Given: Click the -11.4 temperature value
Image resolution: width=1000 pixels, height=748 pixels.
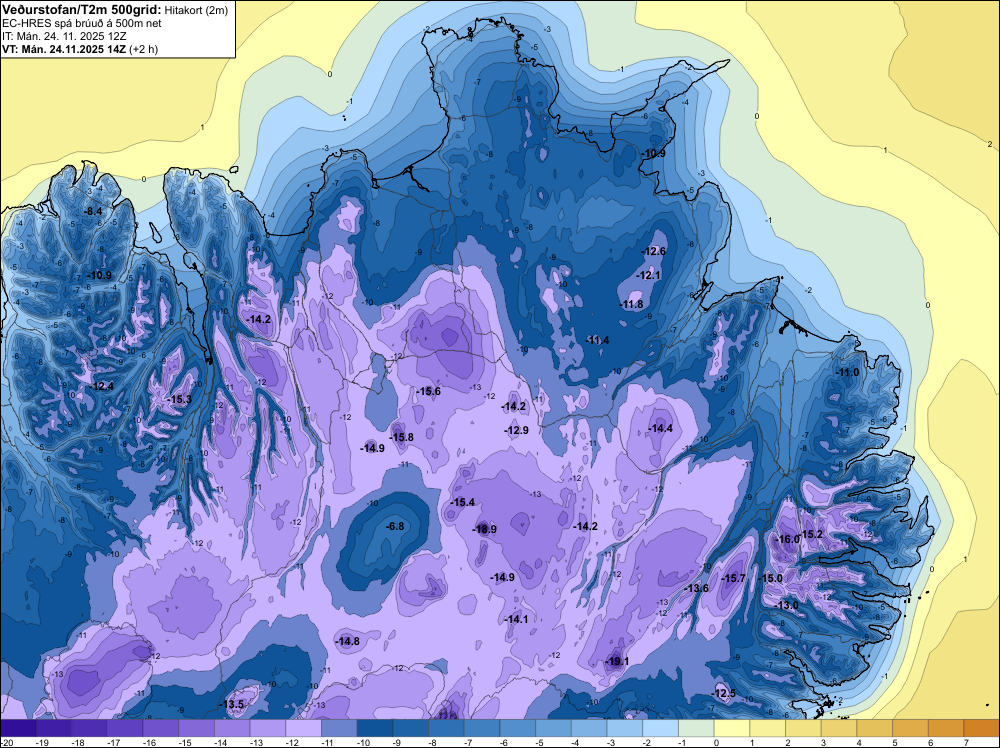Looking at the screenshot, I should [597, 341].
